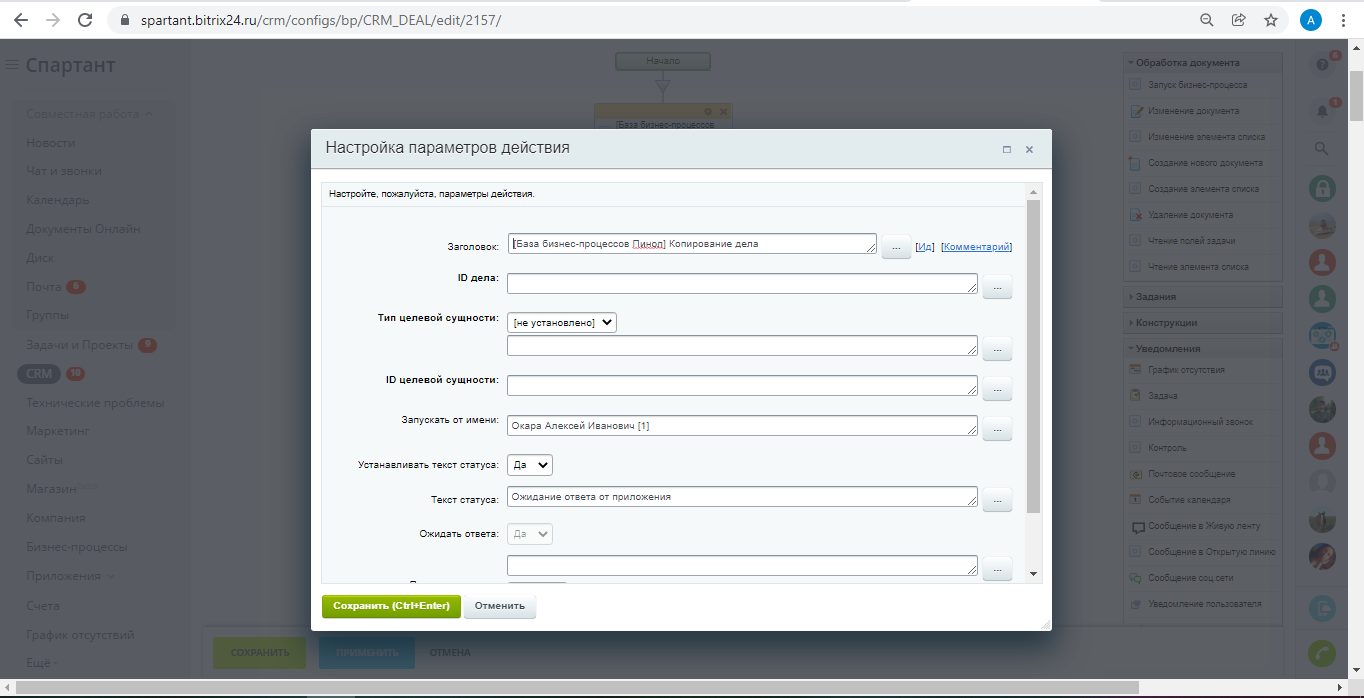
Task: Click the dialog's vertical scrollbar down arrow
Action: [x=1033, y=575]
